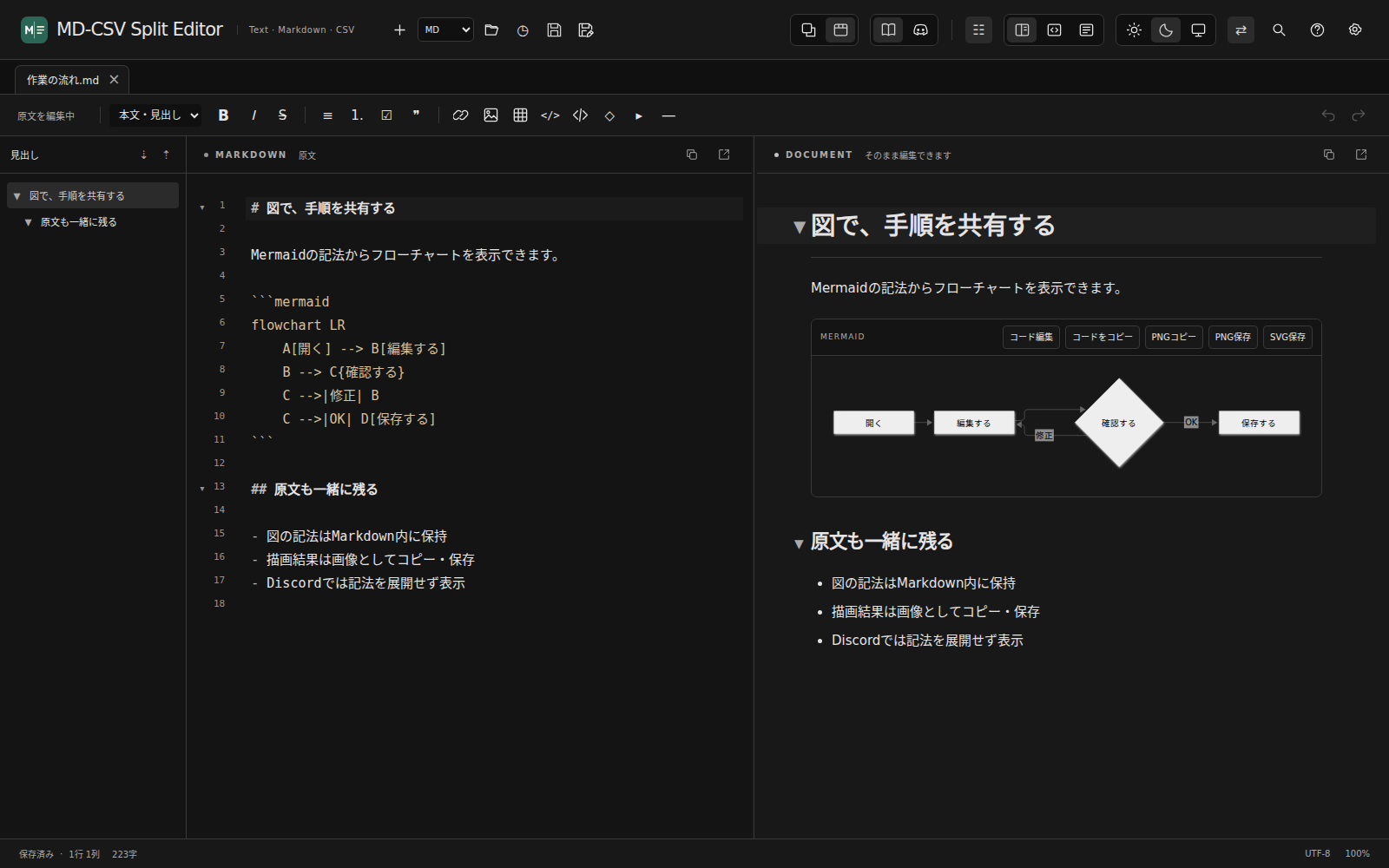
Task: Click the コード編集 button
Action: tap(1031, 337)
